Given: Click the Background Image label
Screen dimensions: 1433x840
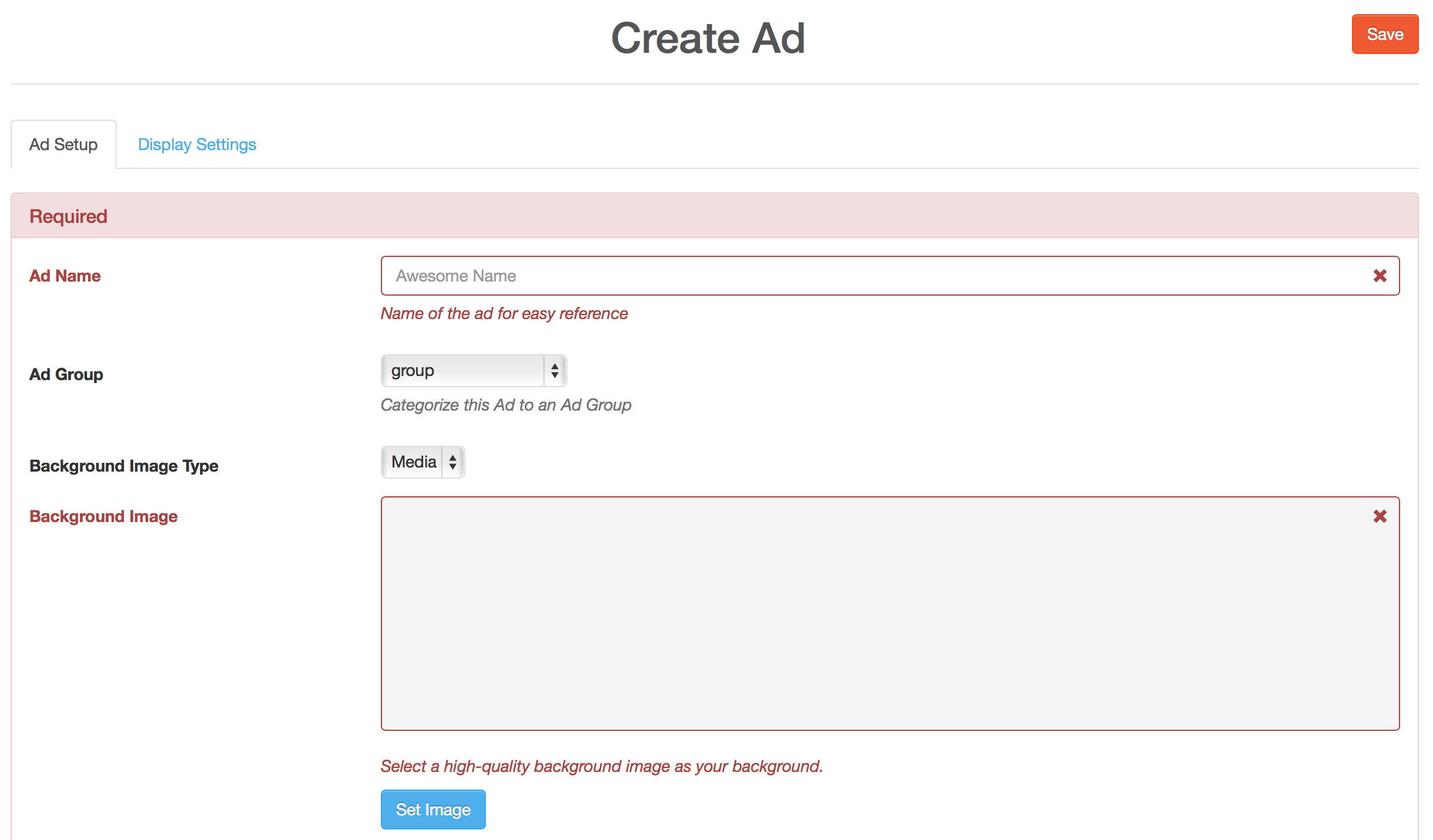Looking at the screenshot, I should (x=103, y=517).
